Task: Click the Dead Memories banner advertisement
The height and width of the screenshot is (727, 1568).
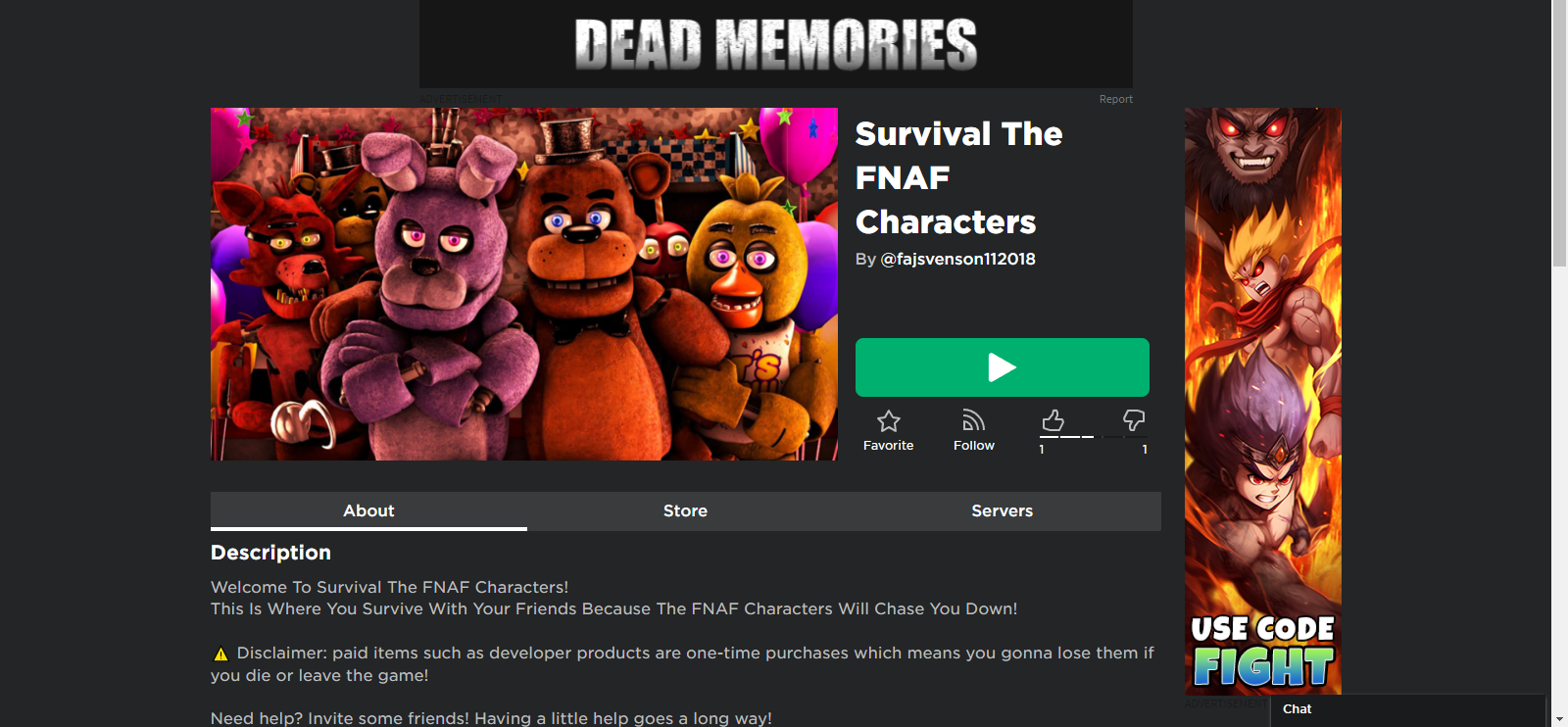Action: (x=776, y=44)
